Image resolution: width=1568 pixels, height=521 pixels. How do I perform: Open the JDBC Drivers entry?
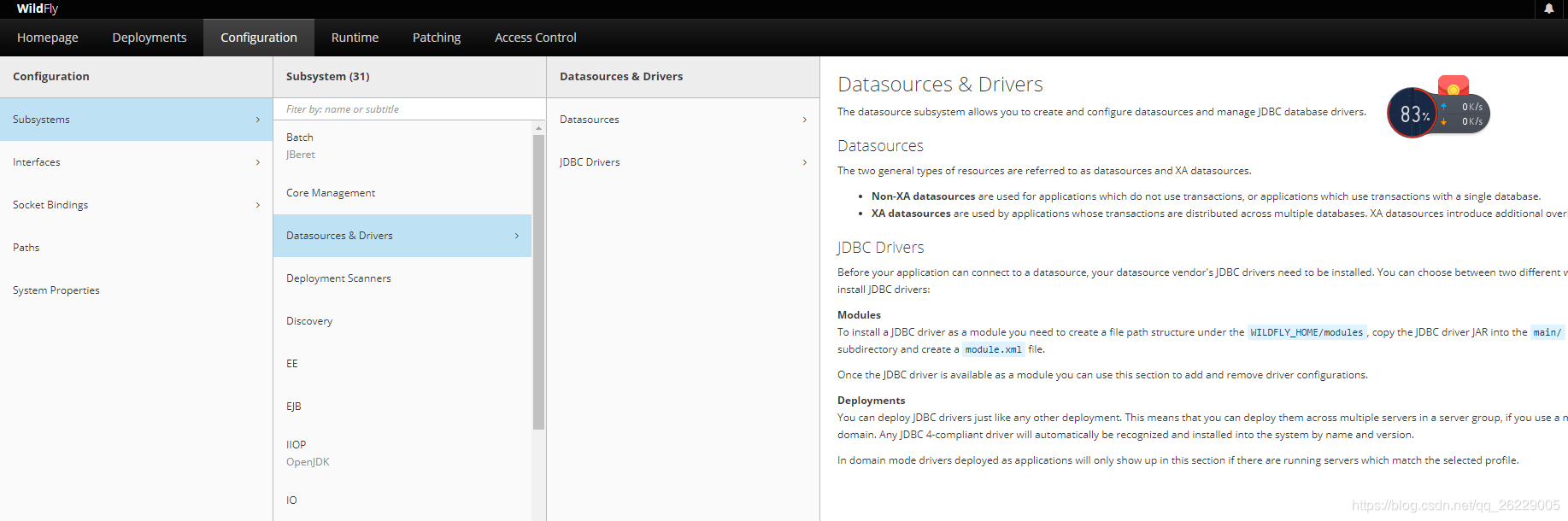(683, 162)
